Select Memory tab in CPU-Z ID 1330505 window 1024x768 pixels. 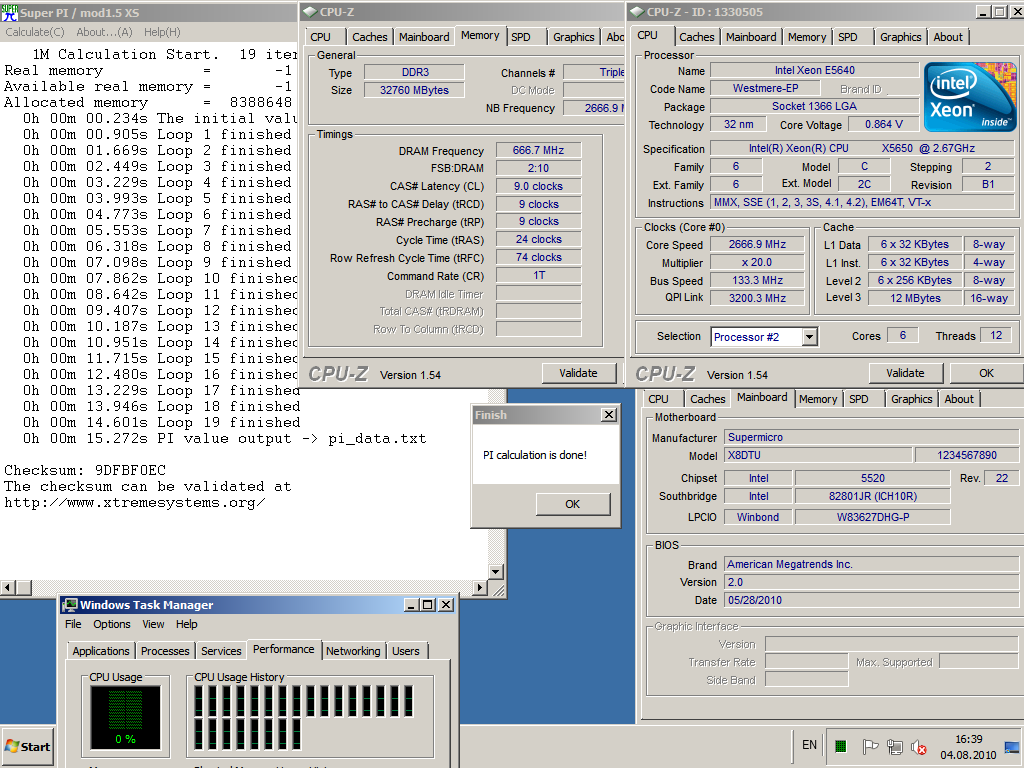tap(807, 37)
